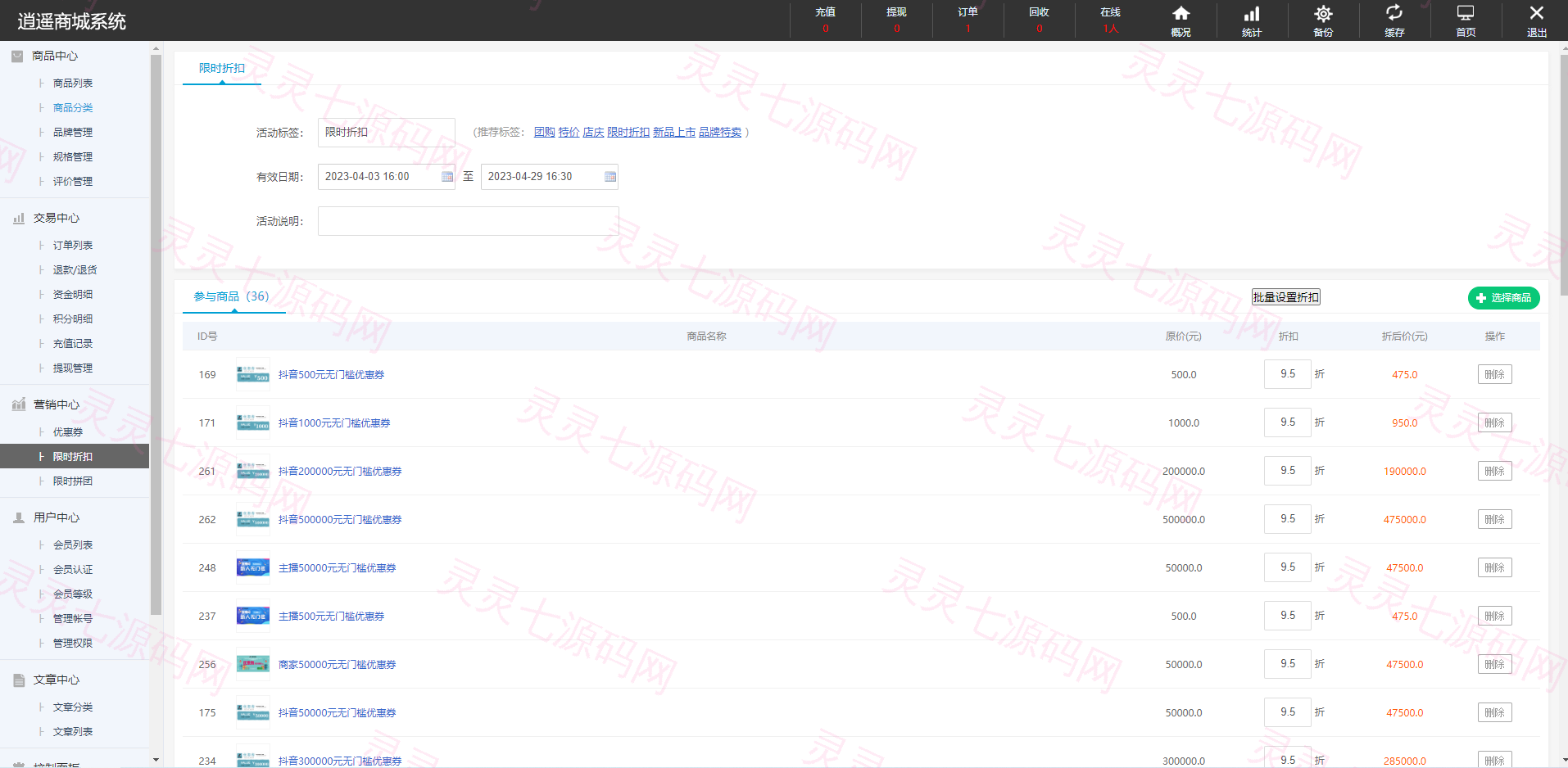Viewport: 1568px width, 768px height.
Task: Focus the 活动标签 input field
Action: coord(387,133)
